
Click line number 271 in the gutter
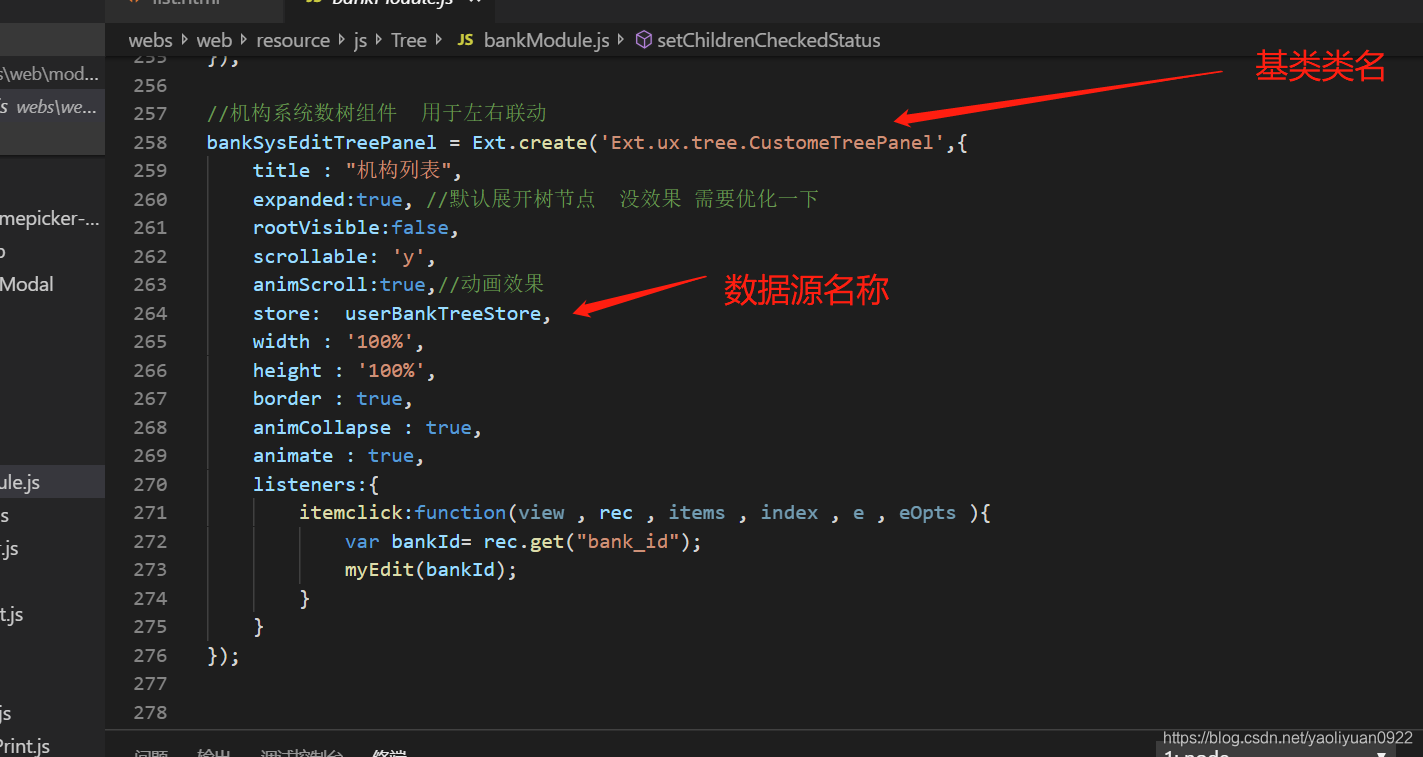point(150,512)
